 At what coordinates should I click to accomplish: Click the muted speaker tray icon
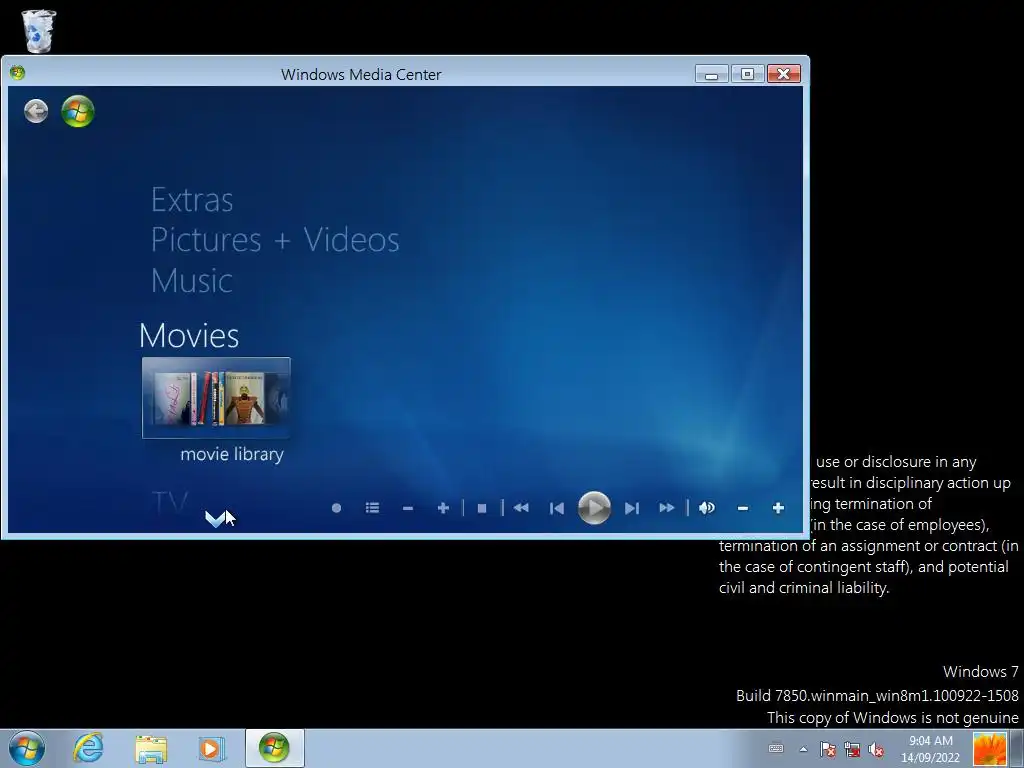point(876,749)
